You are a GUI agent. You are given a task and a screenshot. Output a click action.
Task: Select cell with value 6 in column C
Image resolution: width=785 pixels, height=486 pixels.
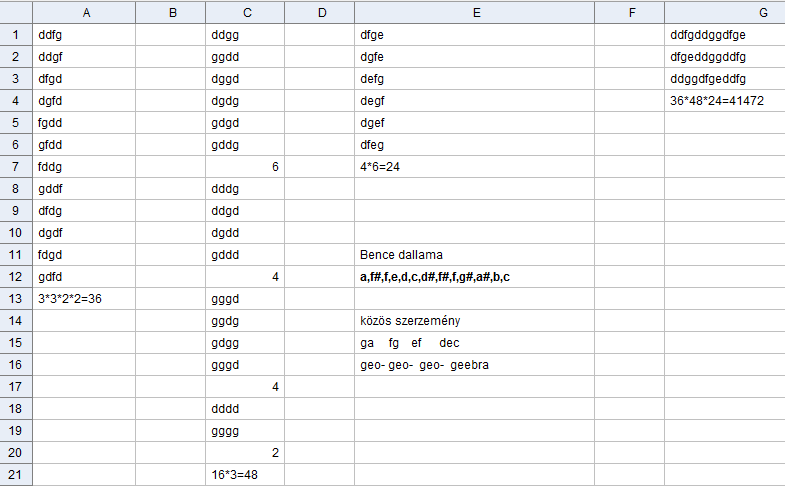point(245,166)
